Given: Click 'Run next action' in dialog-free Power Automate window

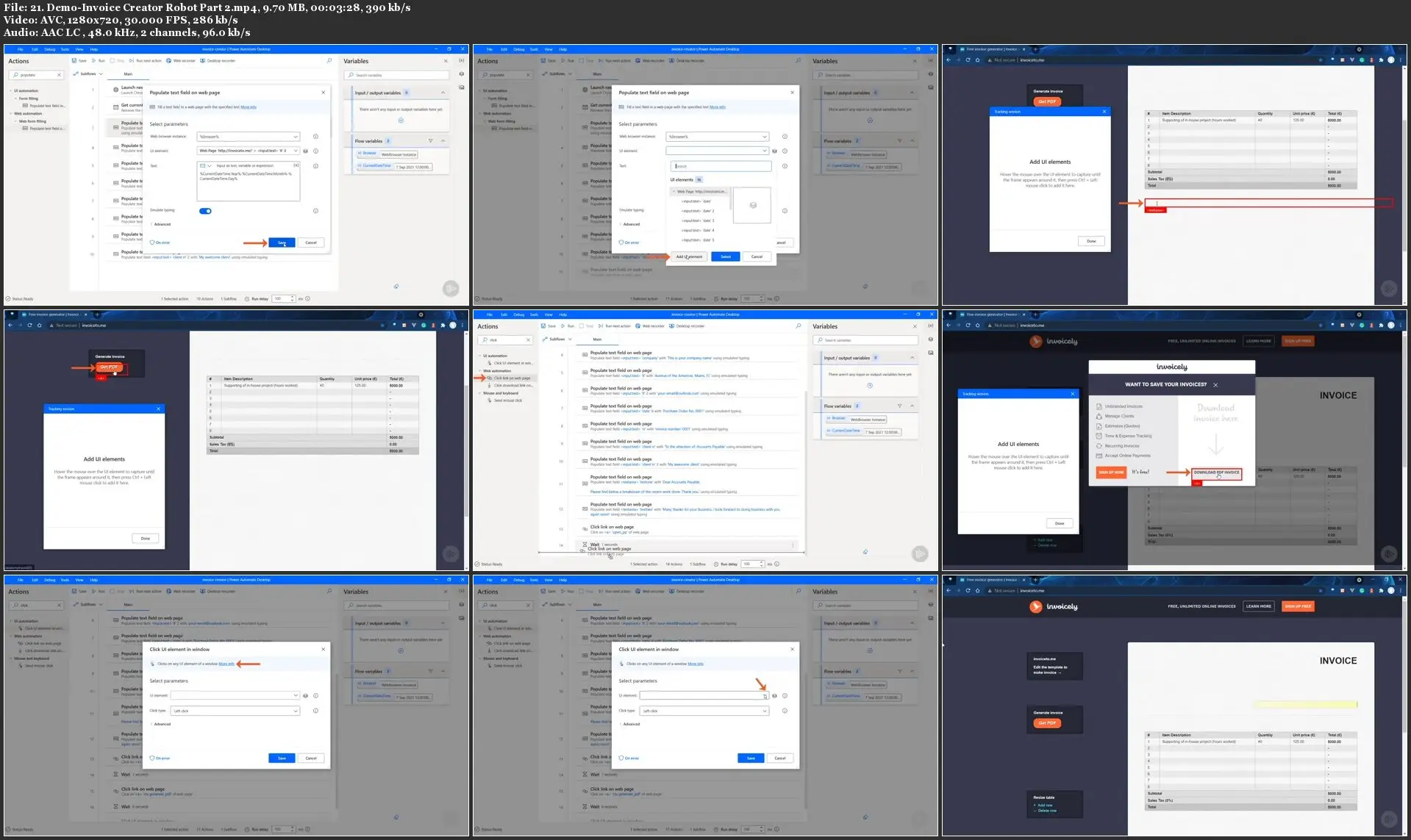Looking at the screenshot, I should click(x=615, y=326).
